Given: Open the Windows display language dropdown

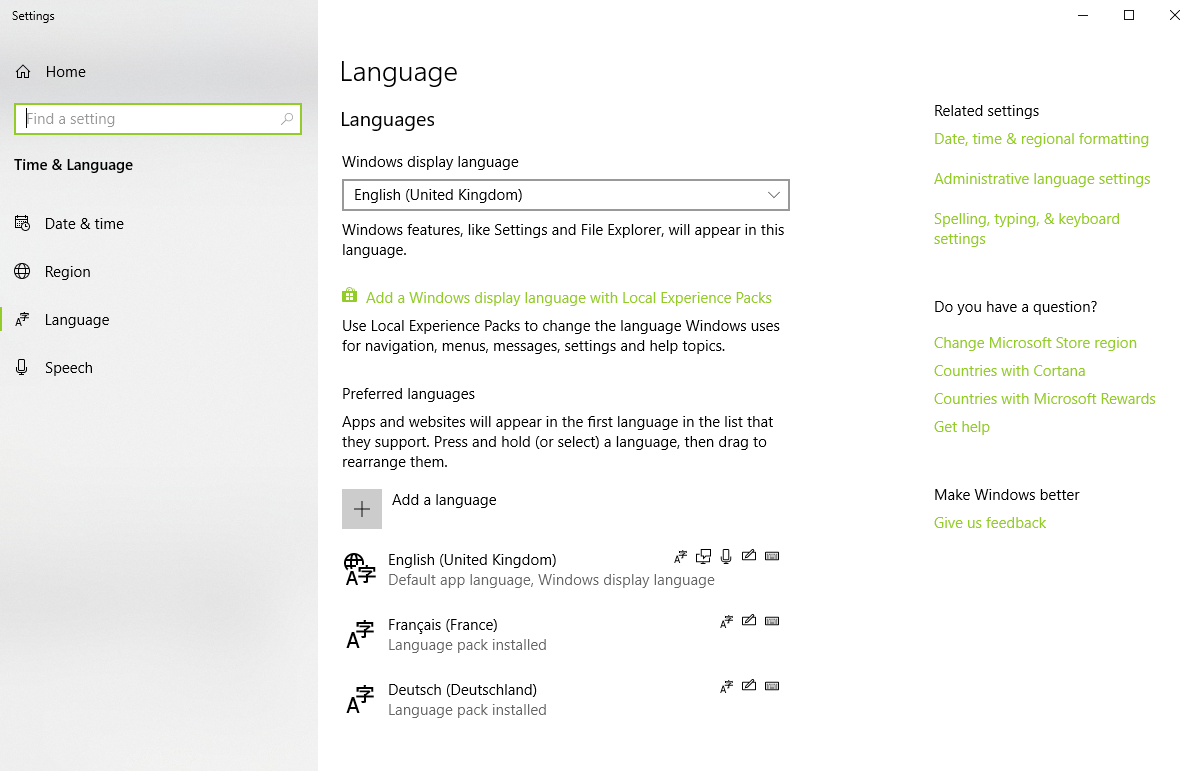Looking at the screenshot, I should [565, 195].
